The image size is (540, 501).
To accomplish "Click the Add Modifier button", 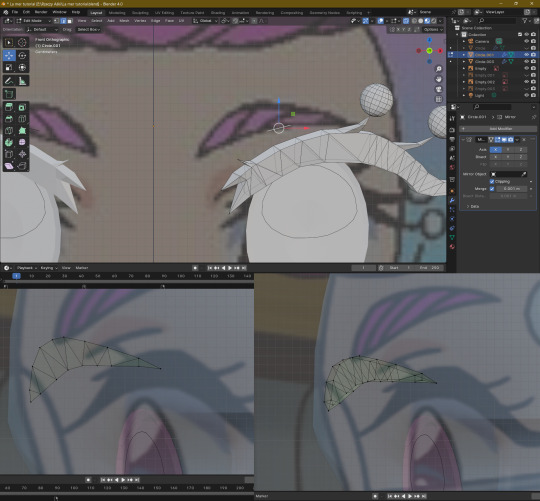I will click(498, 129).
